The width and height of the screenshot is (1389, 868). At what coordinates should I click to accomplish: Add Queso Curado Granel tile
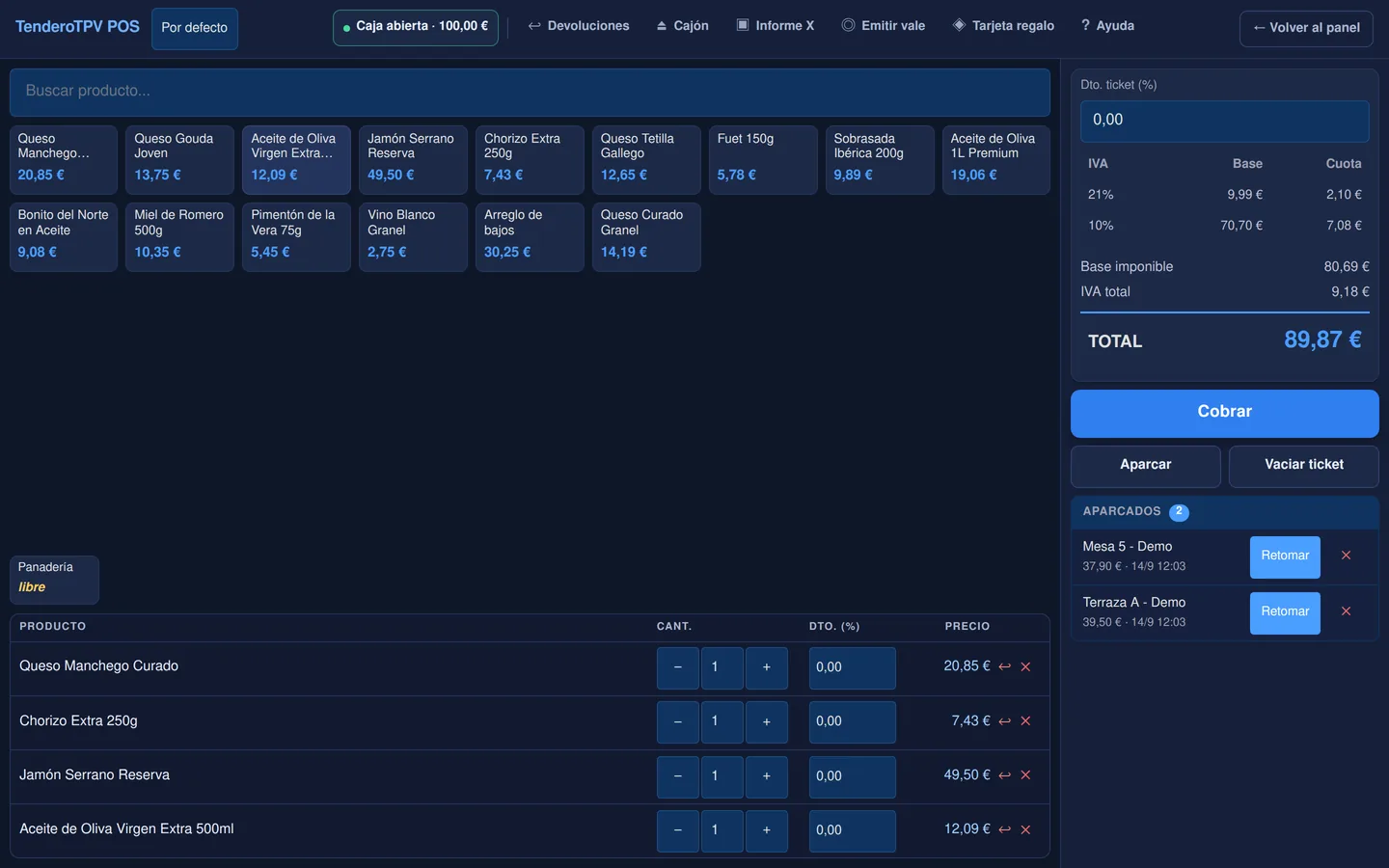tap(646, 237)
